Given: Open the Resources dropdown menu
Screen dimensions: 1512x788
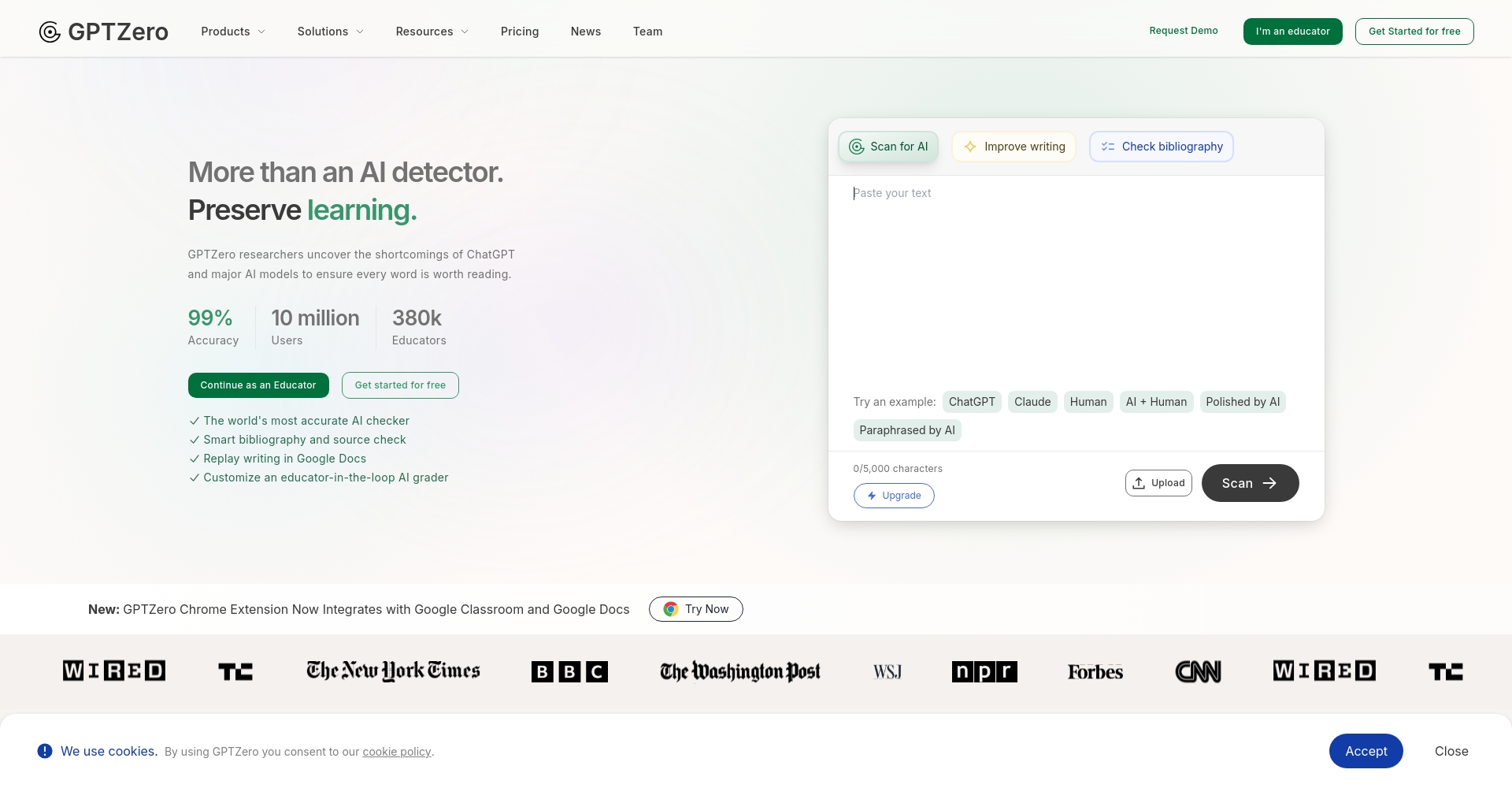Looking at the screenshot, I should click(x=432, y=32).
